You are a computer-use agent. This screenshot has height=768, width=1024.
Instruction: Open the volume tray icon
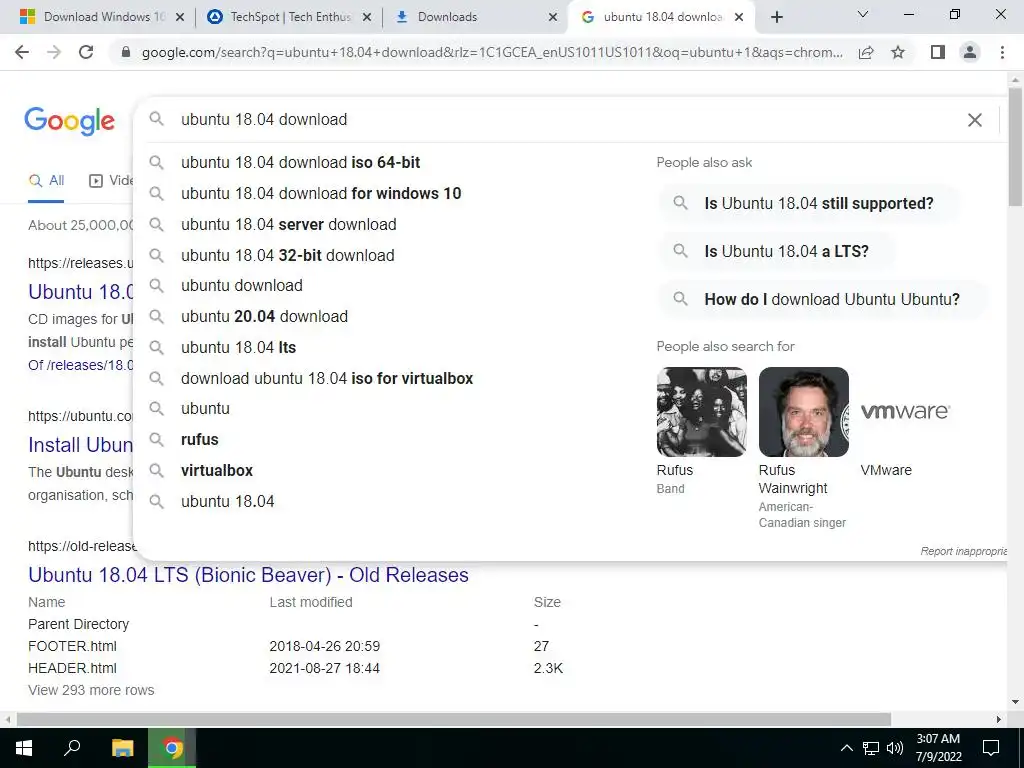895,748
